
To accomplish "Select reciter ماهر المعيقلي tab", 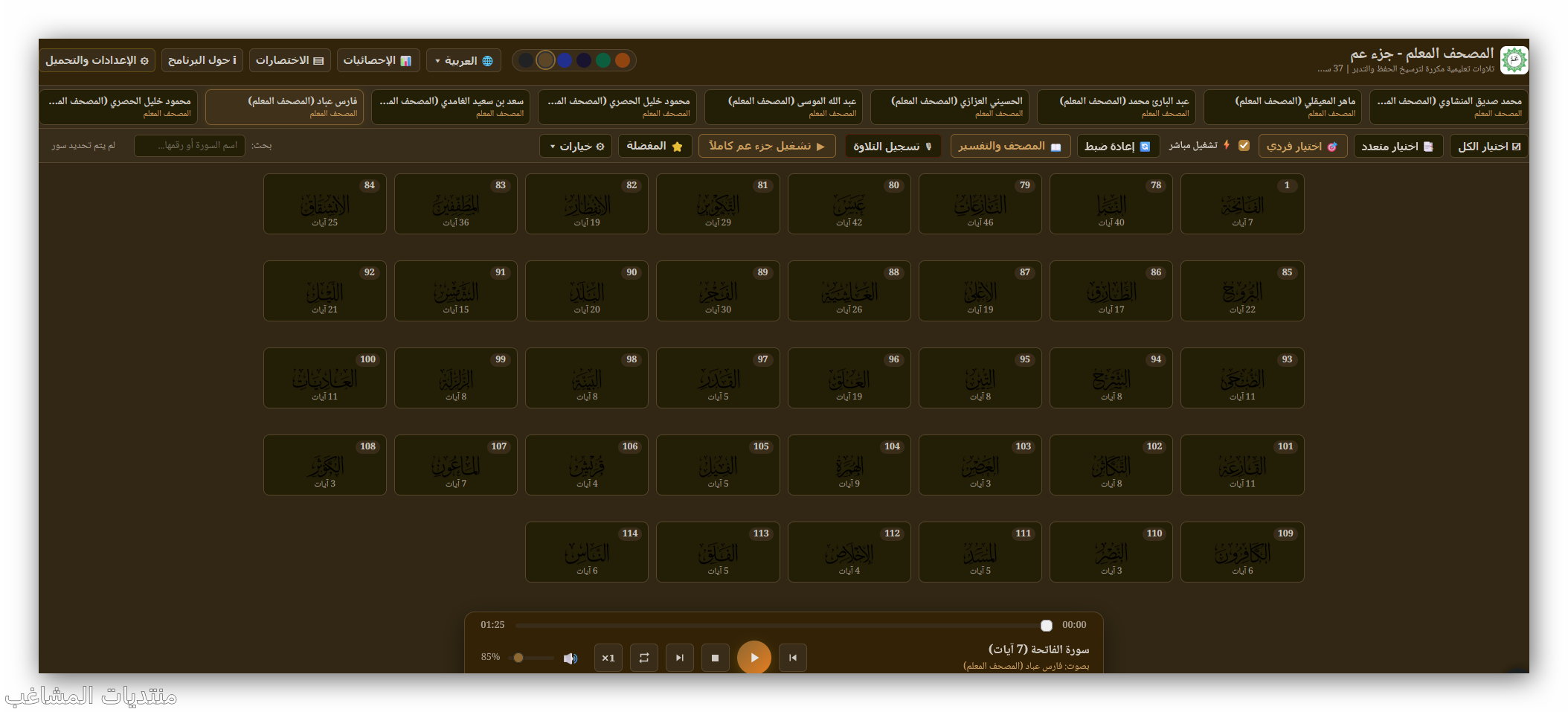I will (x=1282, y=106).
